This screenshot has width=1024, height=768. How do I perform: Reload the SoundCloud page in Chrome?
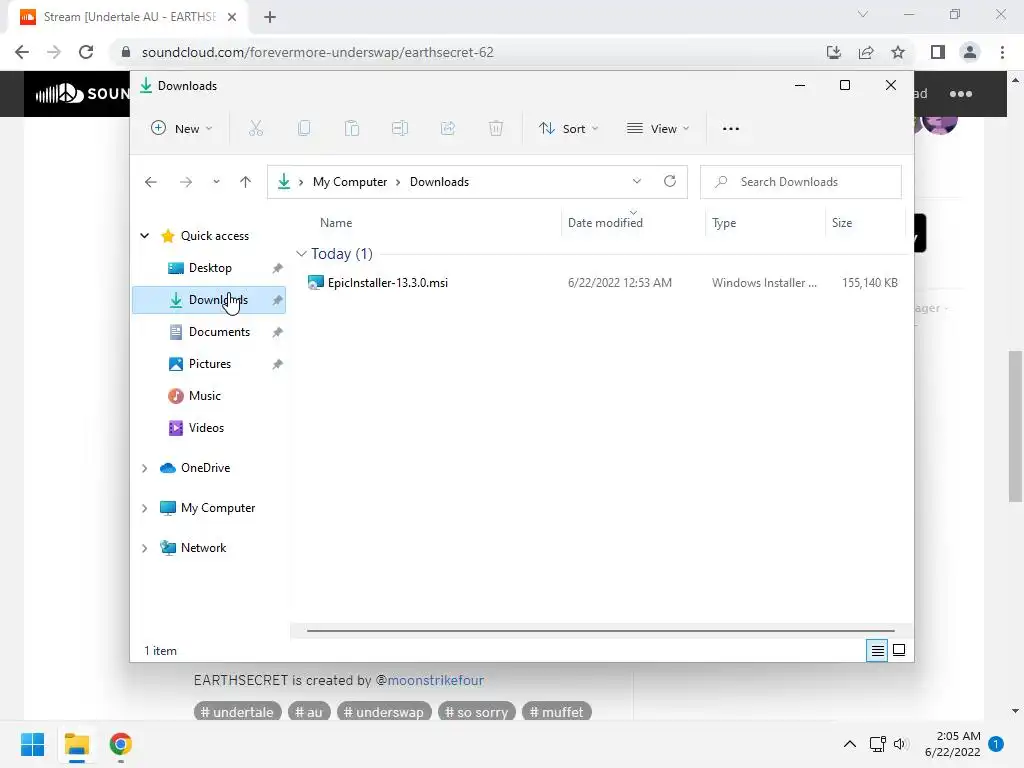tap(86, 52)
